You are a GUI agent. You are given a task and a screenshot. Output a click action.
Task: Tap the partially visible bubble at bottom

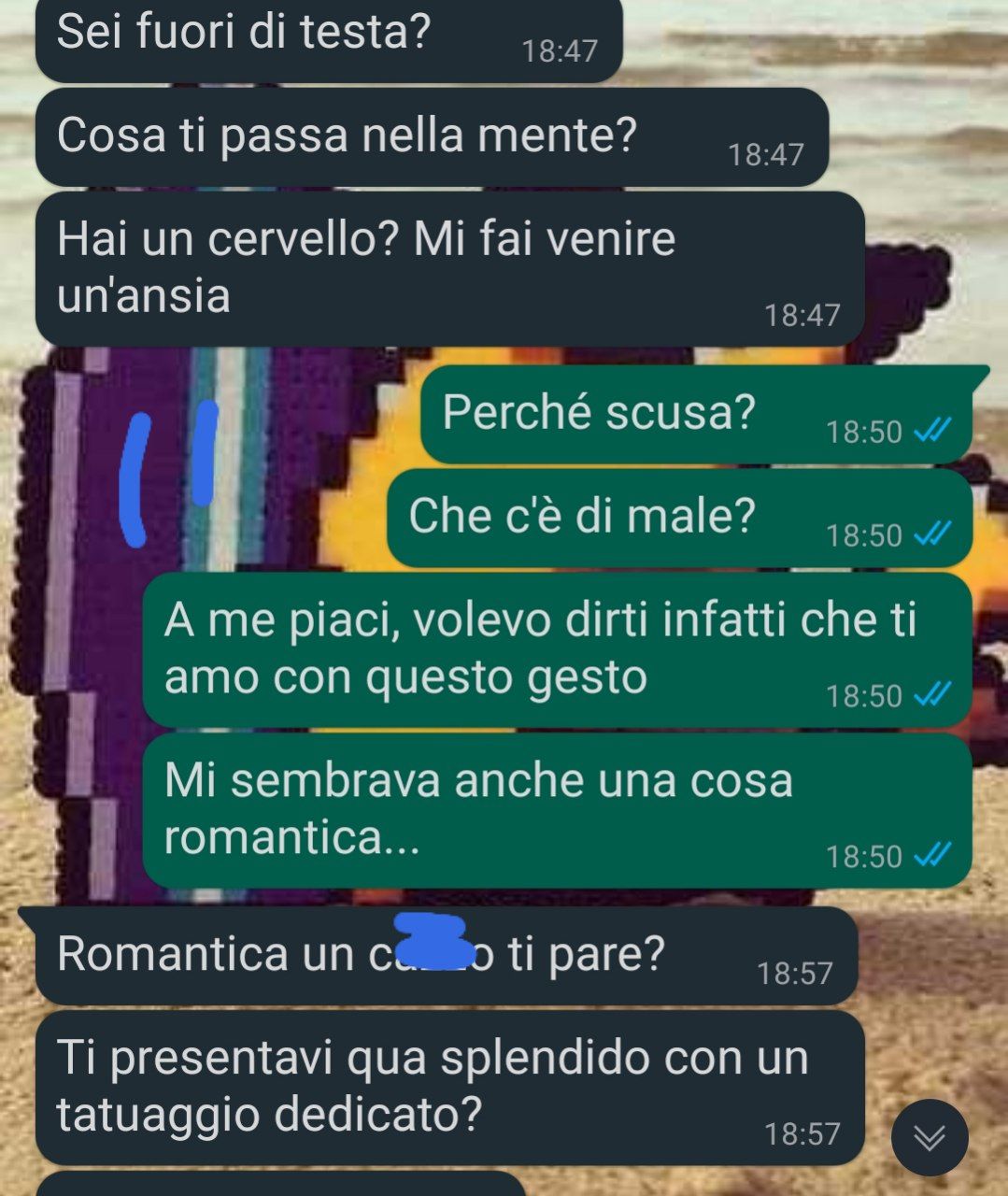280,1183
